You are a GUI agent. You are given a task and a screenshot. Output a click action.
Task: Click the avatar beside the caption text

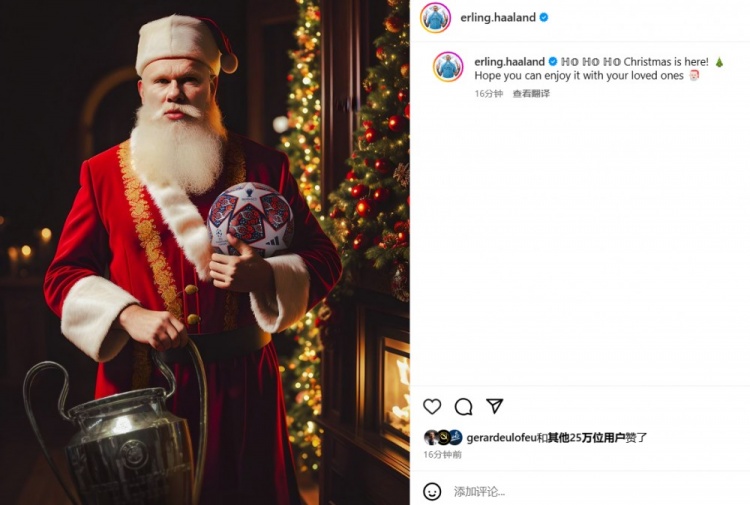[x=448, y=67]
